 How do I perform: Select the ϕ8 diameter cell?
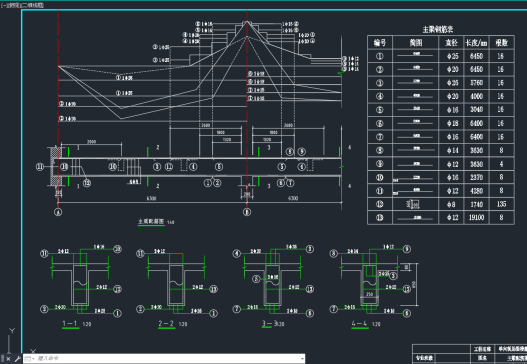451,204
